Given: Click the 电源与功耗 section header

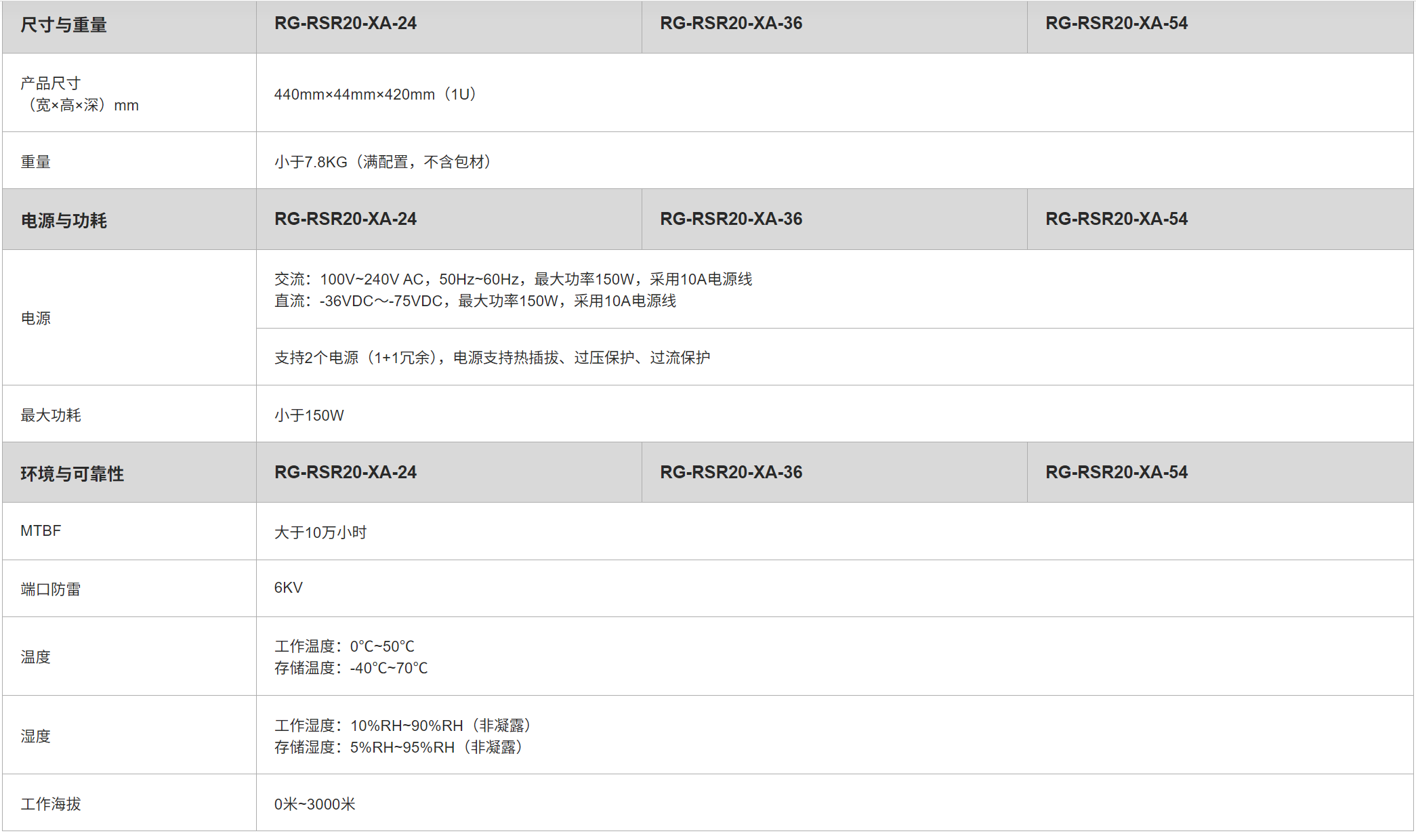Looking at the screenshot, I should click(x=64, y=222).
